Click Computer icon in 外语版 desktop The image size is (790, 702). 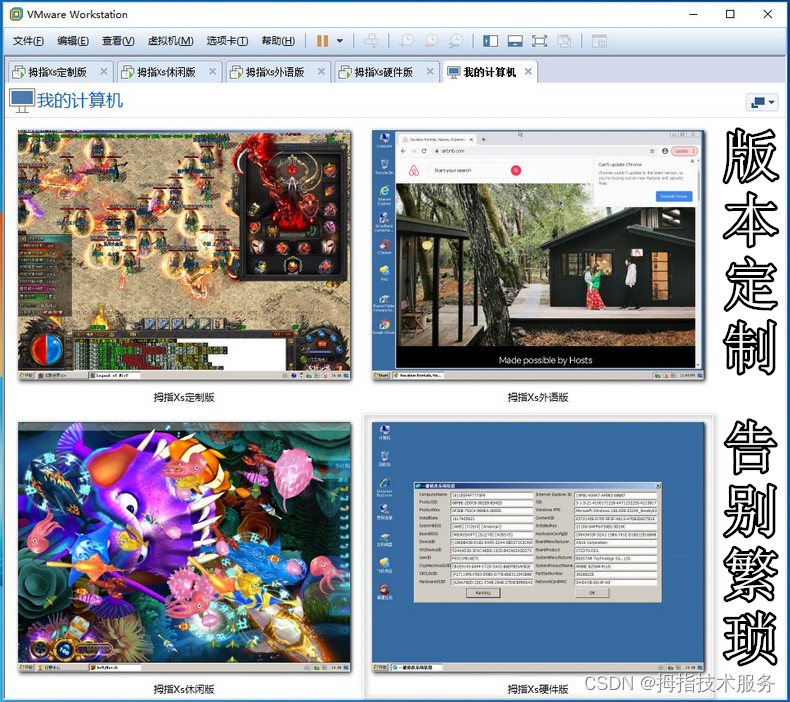pyautogui.click(x=384, y=140)
